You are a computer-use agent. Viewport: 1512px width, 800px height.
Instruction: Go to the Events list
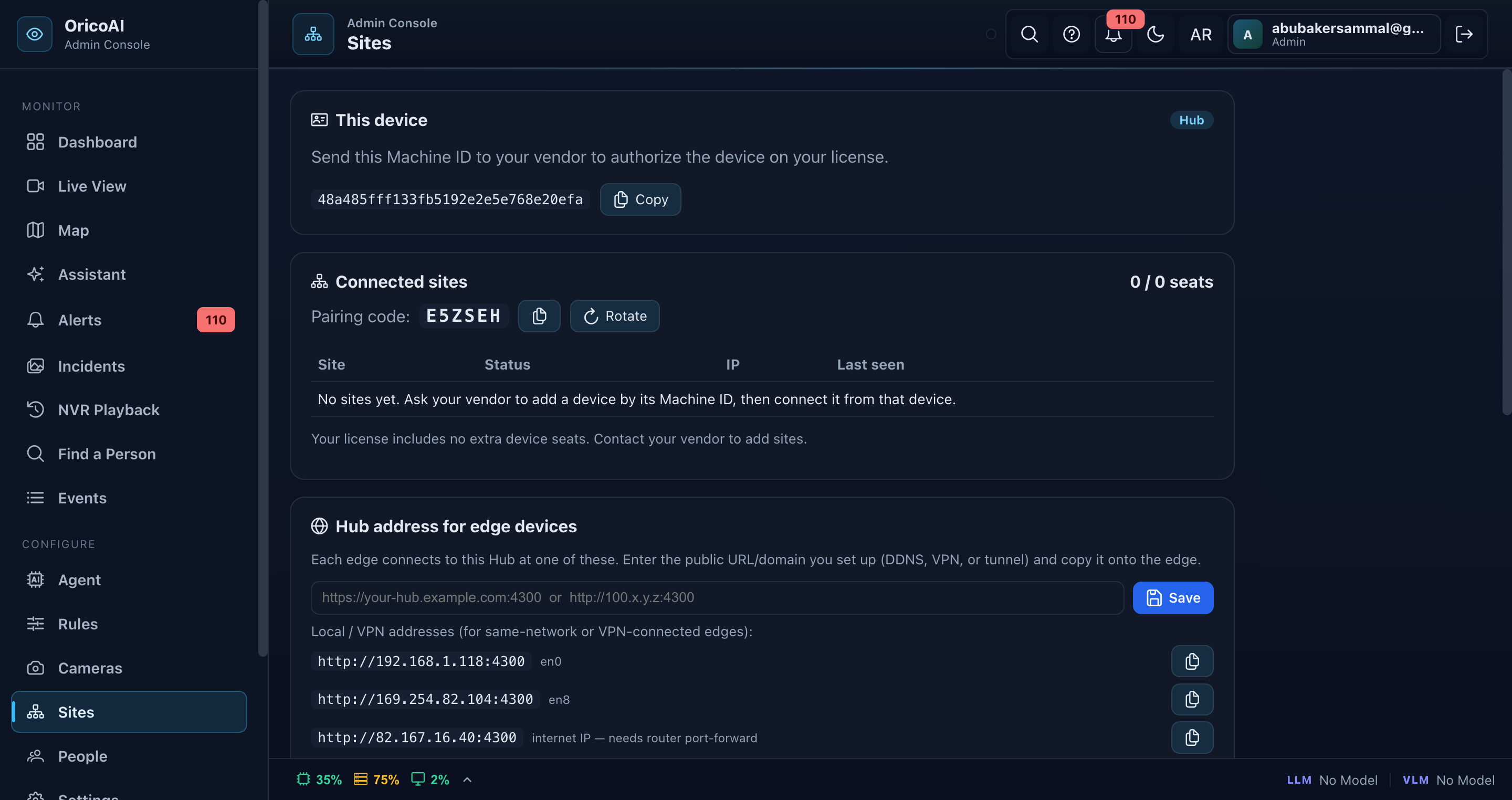click(129, 498)
